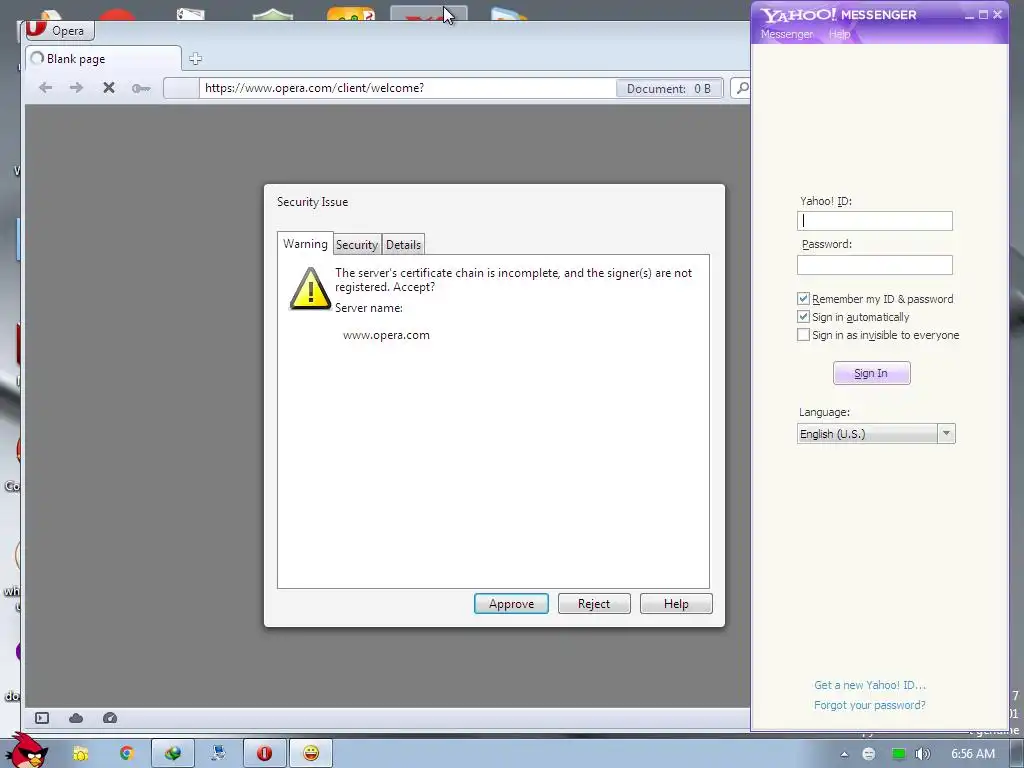Viewport: 1024px width, 768px height.
Task: Switch to the Security tab
Action: pyautogui.click(x=357, y=245)
